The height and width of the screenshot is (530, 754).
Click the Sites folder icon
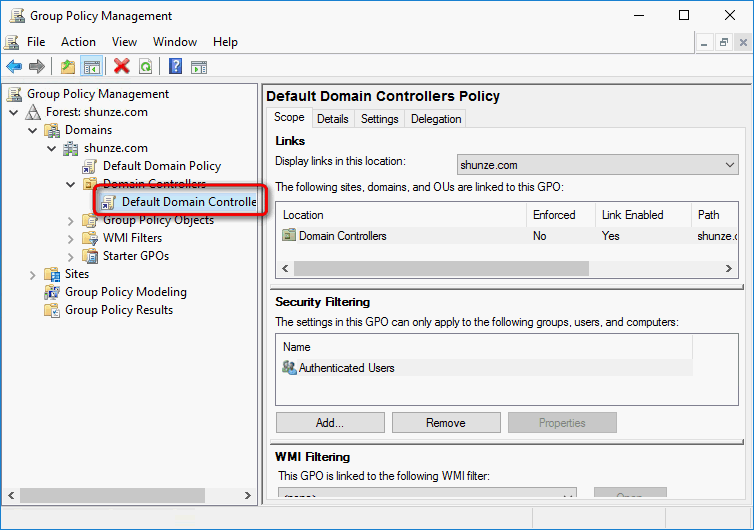click(x=52, y=274)
